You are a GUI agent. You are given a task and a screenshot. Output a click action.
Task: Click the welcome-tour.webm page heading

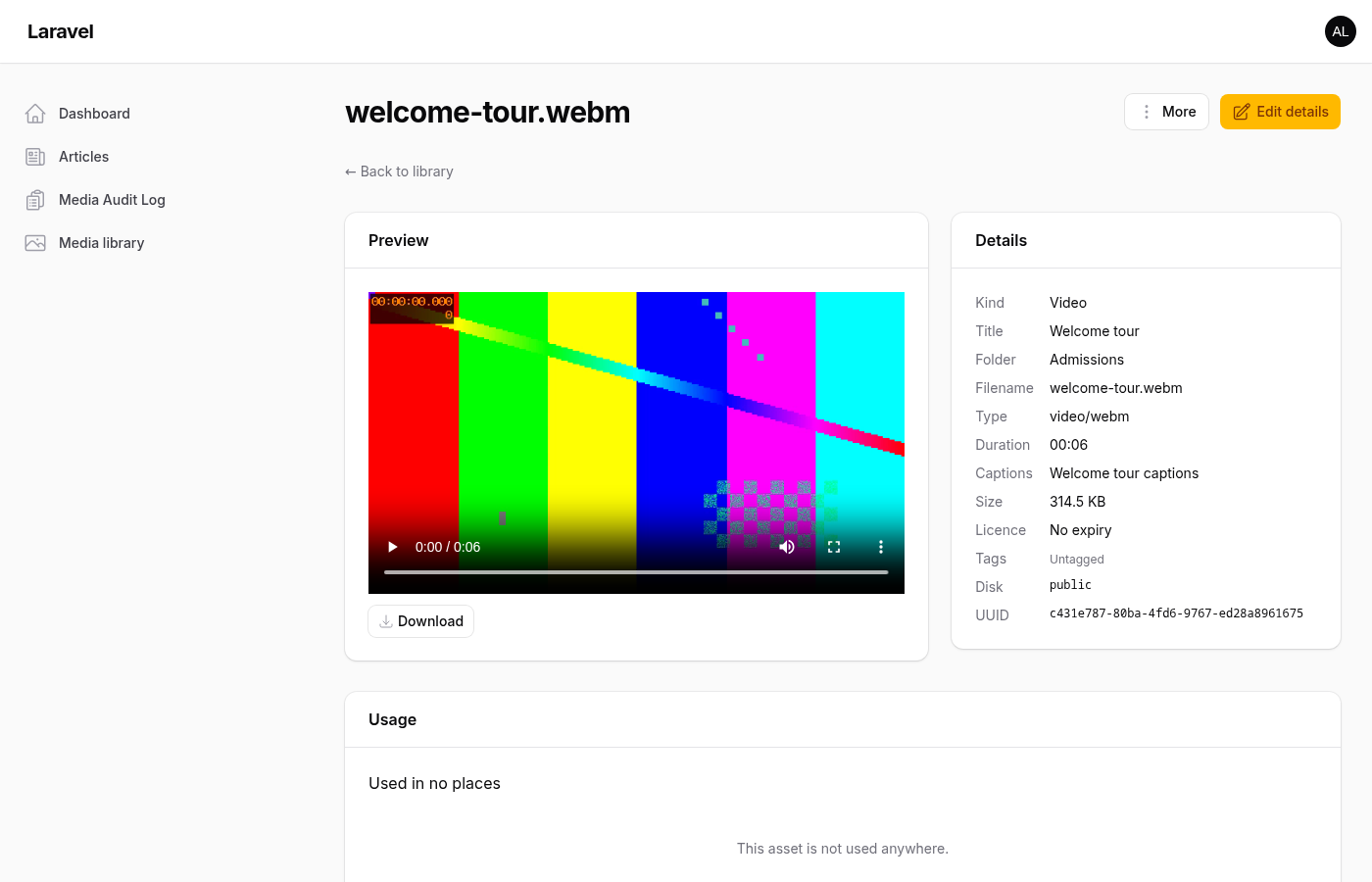click(487, 112)
